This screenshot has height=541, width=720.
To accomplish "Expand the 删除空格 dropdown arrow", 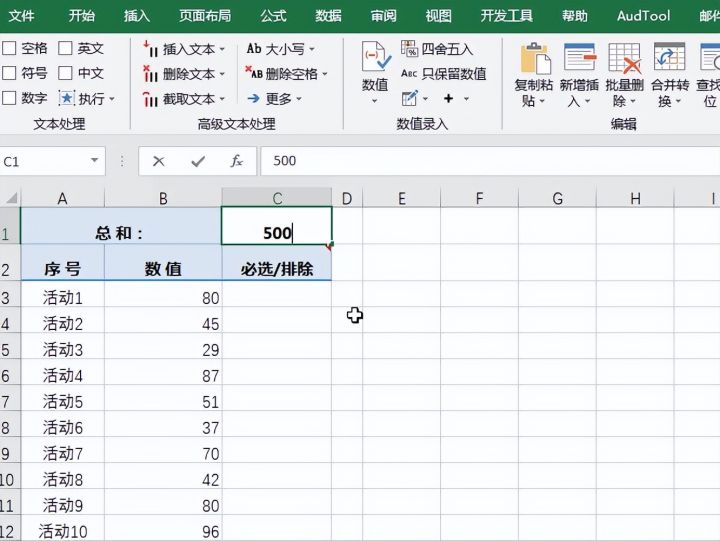I will pyautogui.click(x=325, y=73).
